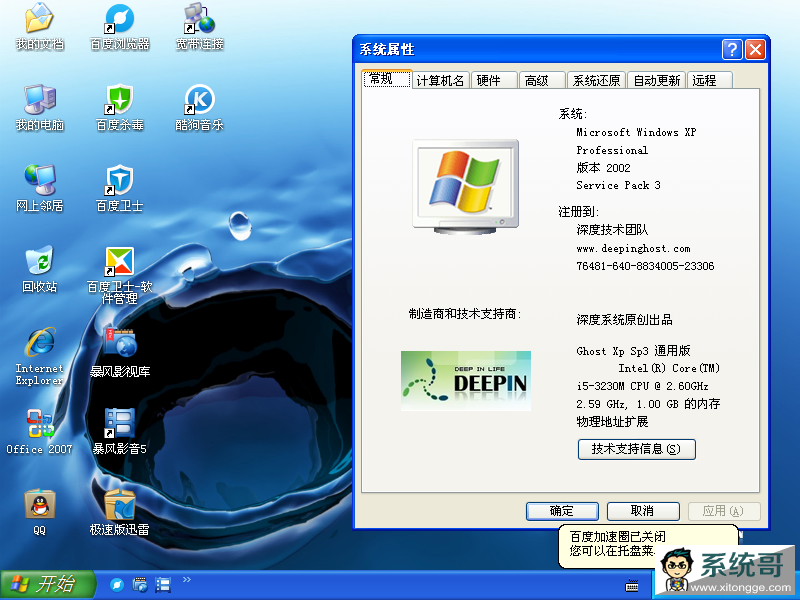
Task: Click the Windows XP monitor logo image
Action: (x=466, y=187)
